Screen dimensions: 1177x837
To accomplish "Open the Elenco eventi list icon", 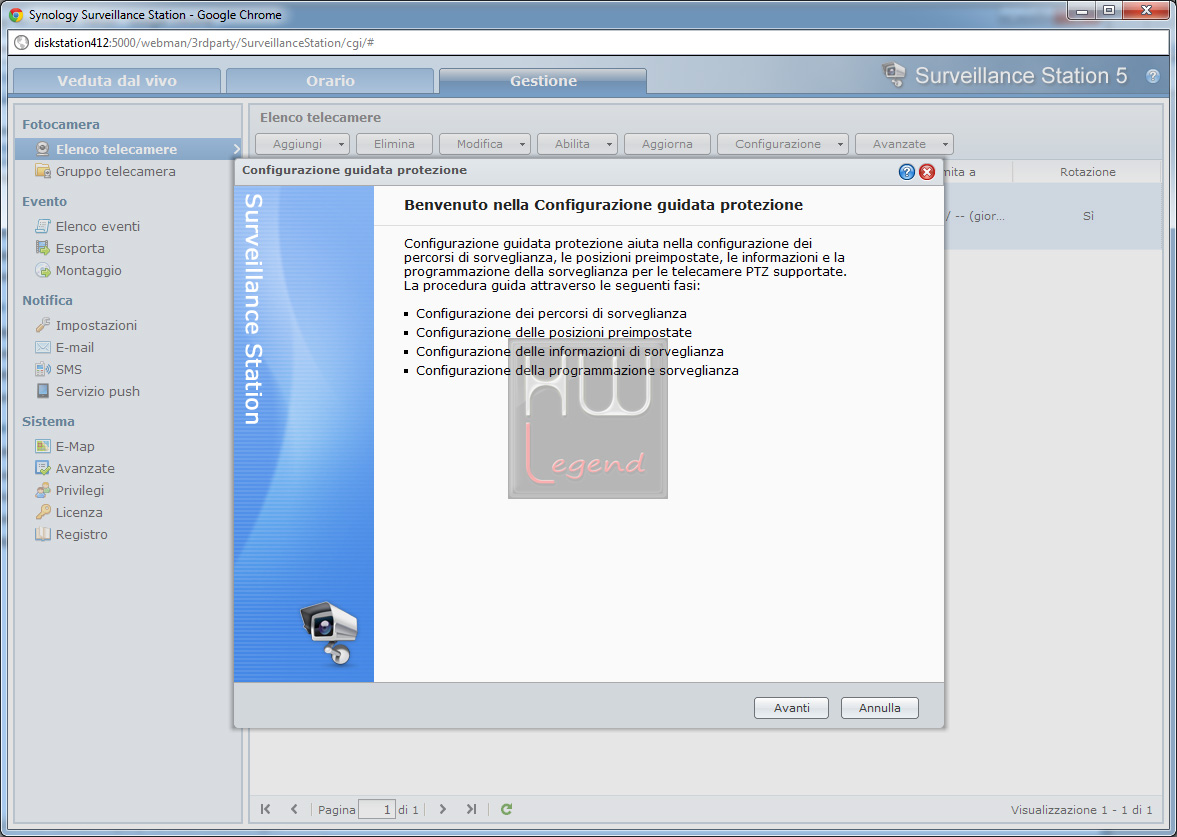I will click(43, 226).
